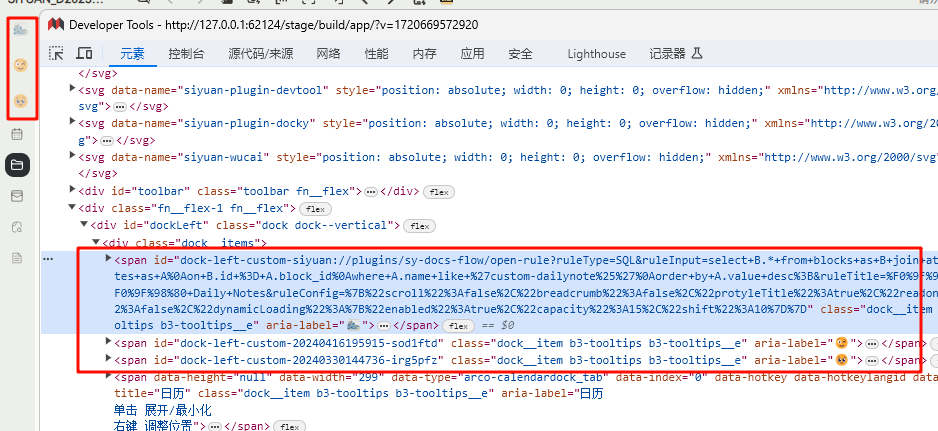Toggle flex badge on the dockLeft div
Screen dimensions: 938x431
(419, 226)
